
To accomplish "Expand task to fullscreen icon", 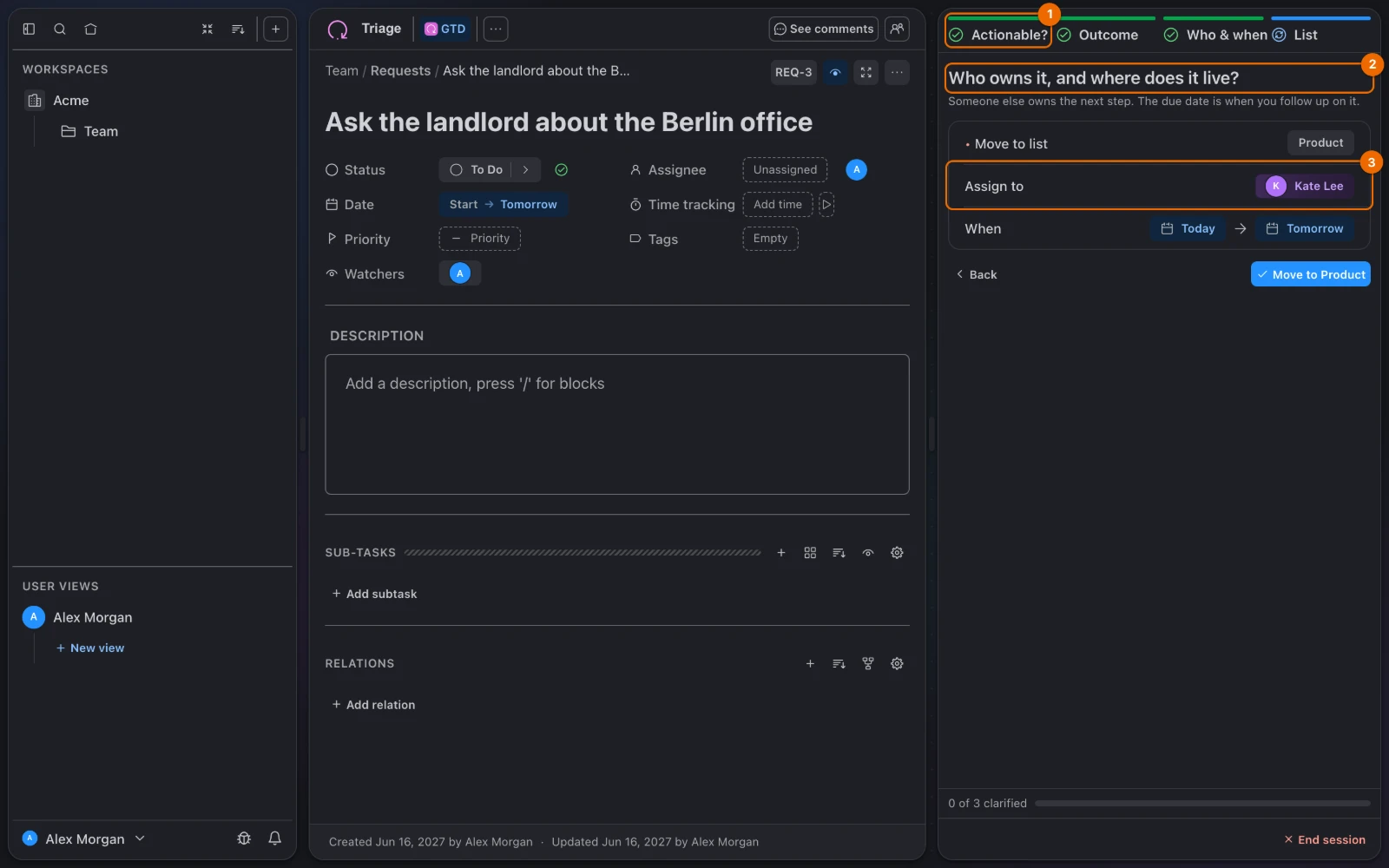I will pyautogui.click(x=866, y=72).
